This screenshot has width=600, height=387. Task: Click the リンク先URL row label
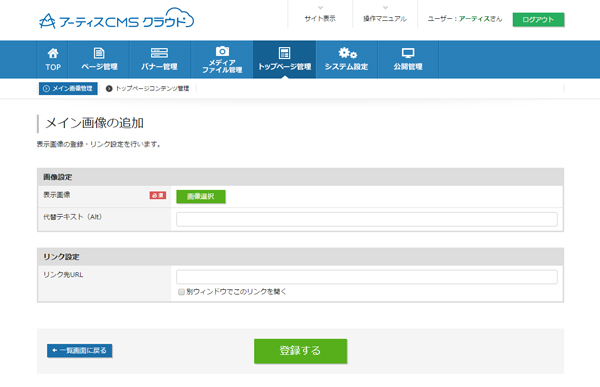[63, 274]
